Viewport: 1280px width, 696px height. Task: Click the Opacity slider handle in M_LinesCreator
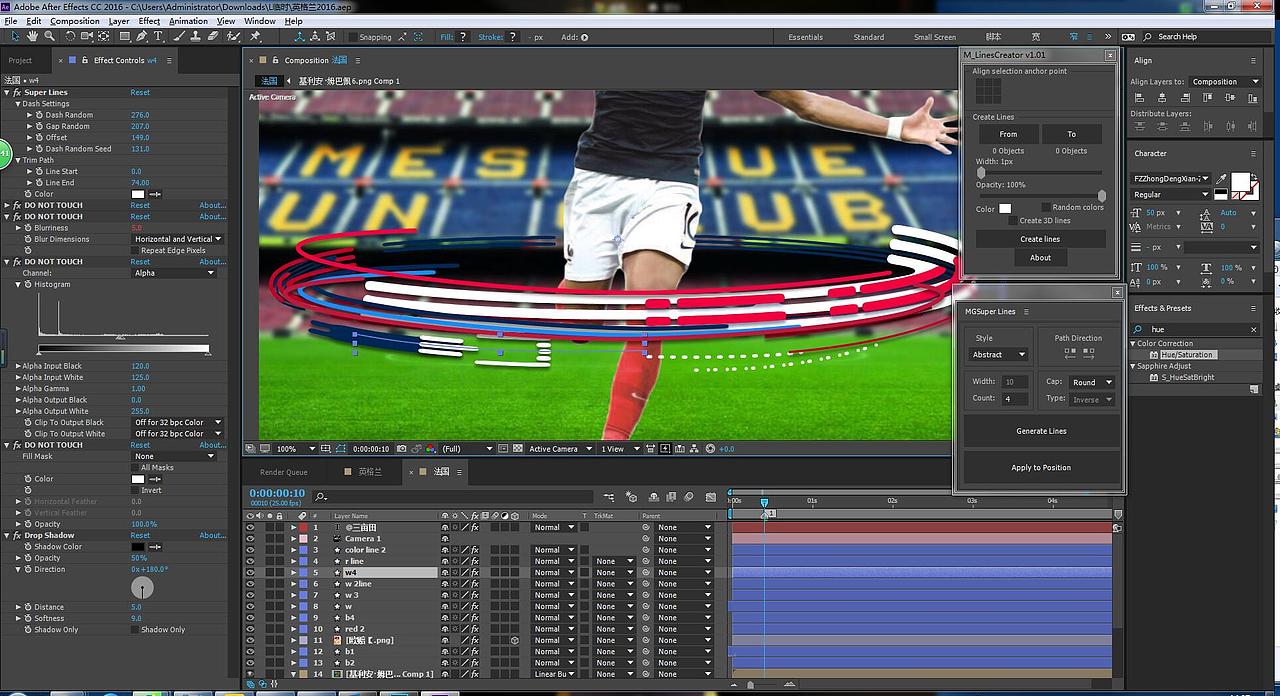coord(1102,196)
